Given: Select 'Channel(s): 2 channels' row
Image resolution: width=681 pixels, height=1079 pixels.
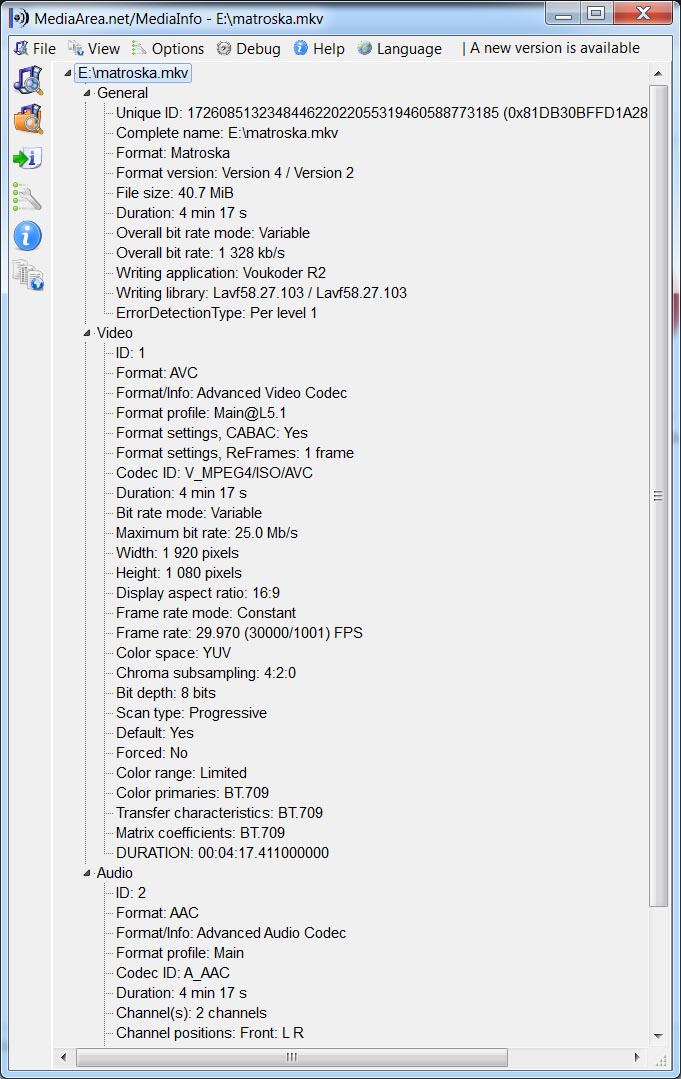Looking at the screenshot, I should tap(191, 1012).
